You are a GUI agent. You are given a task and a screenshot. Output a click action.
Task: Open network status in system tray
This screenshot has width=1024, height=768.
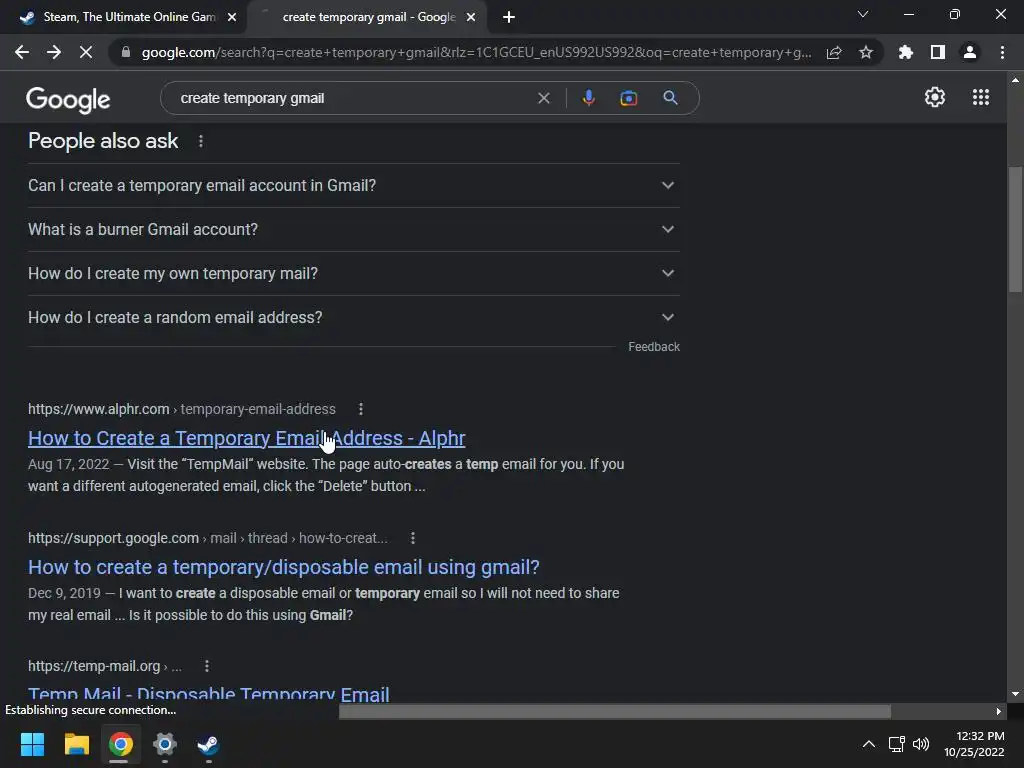897,744
